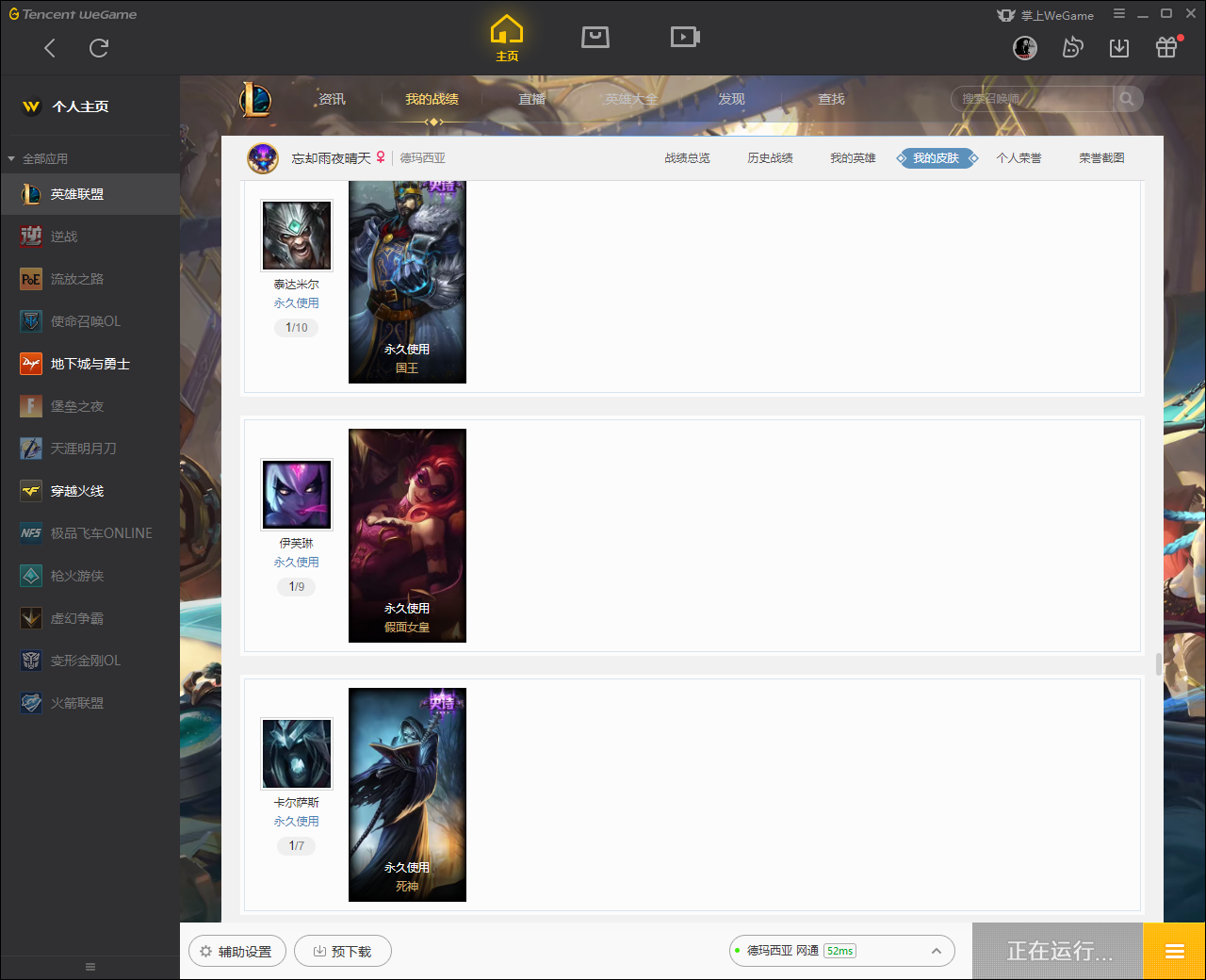This screenshot has height=980, width=1206.
Task: Open the 英雄大全 tab
Action: tap(631, 99)
